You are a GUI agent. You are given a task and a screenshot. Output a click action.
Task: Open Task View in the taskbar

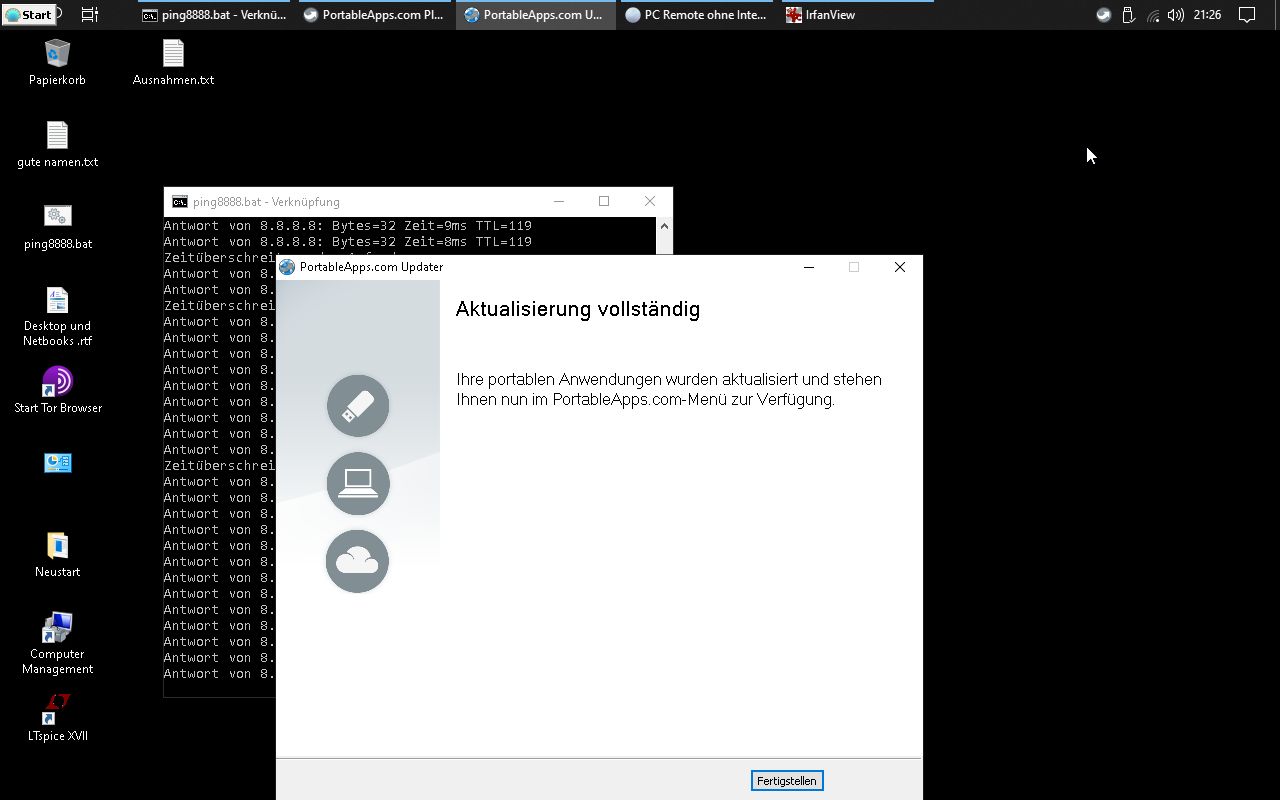coord(89,15)
